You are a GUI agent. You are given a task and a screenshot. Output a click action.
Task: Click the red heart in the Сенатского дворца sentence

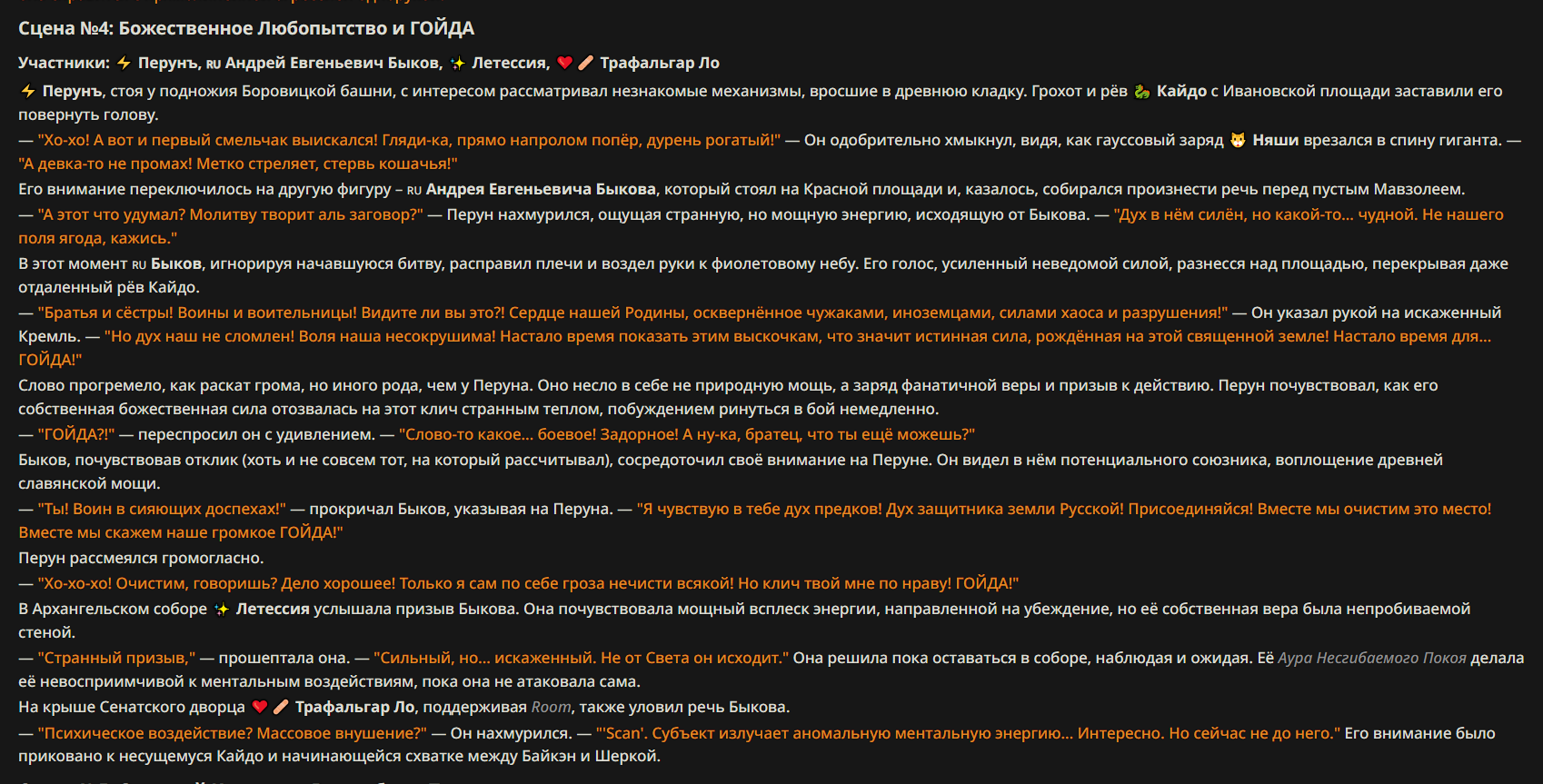pos(260,707)
